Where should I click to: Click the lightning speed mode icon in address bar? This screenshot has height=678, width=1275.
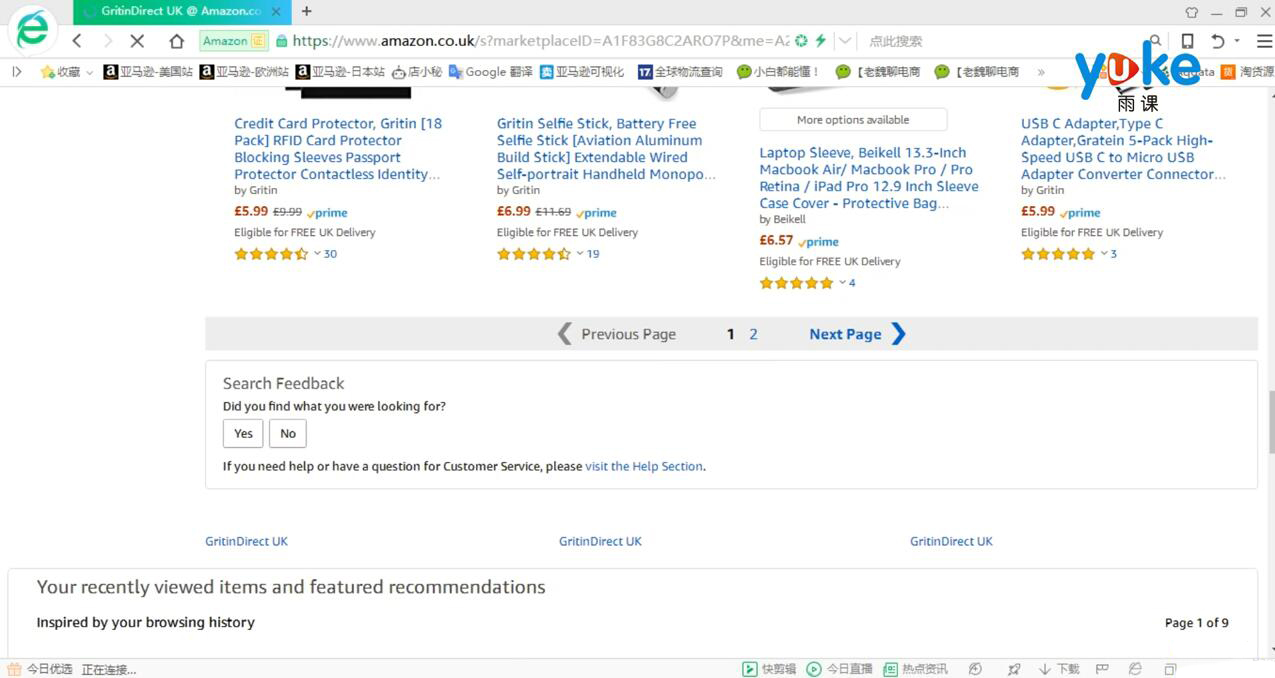[821, 41]
